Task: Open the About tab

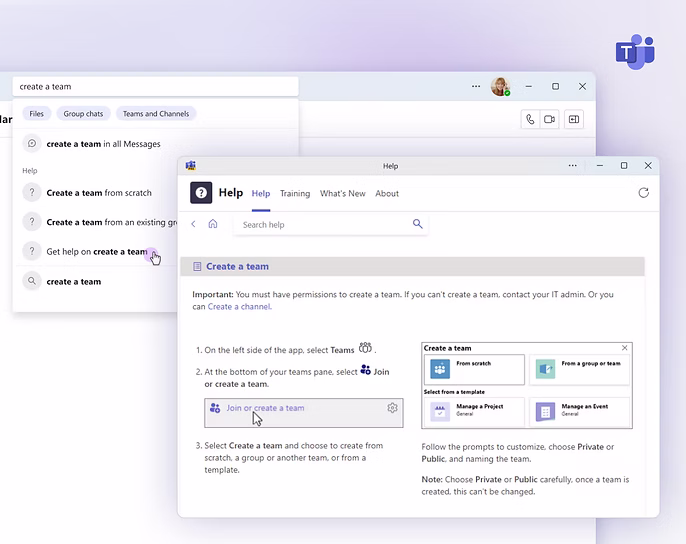Action: tap(387, 193)
